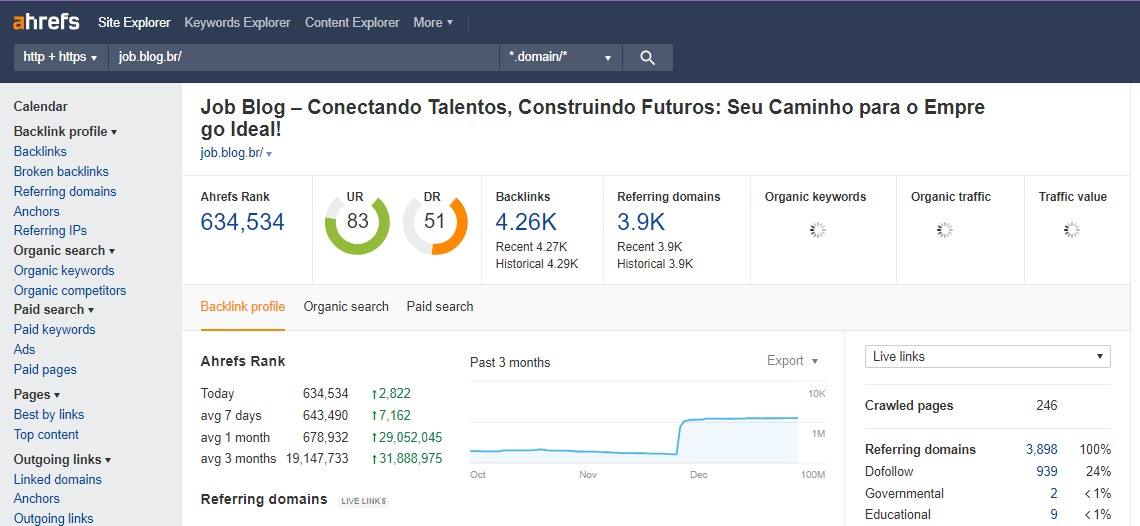
Task: Open the *.domain/* mode dropdown
Action: [x=560, y=58]
